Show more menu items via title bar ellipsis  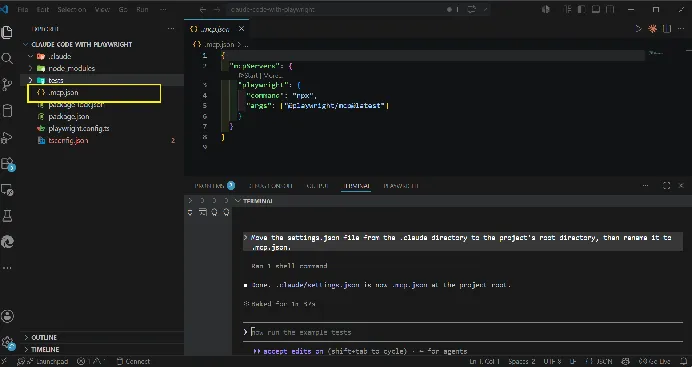coord(163,9)
